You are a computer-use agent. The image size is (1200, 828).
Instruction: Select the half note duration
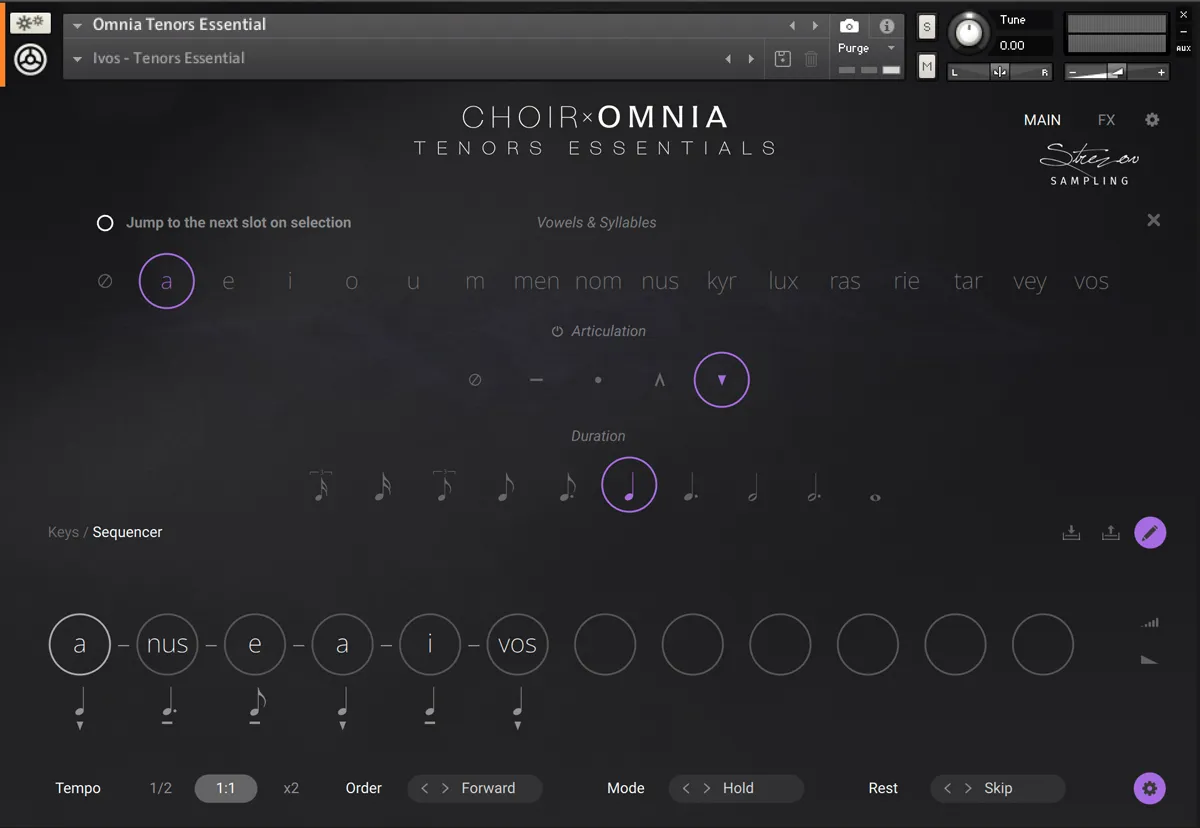coord(753,486)
